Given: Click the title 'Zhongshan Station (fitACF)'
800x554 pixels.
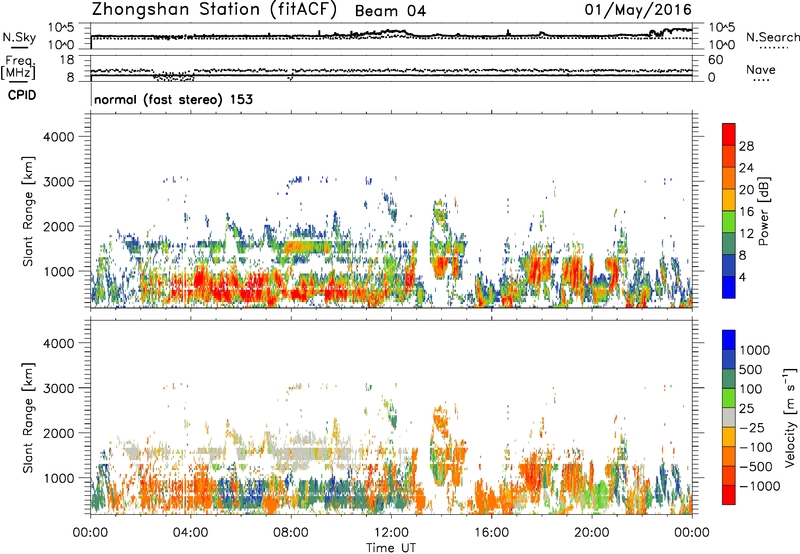Looking at the screenshot, I should click(x=214, y=10).
